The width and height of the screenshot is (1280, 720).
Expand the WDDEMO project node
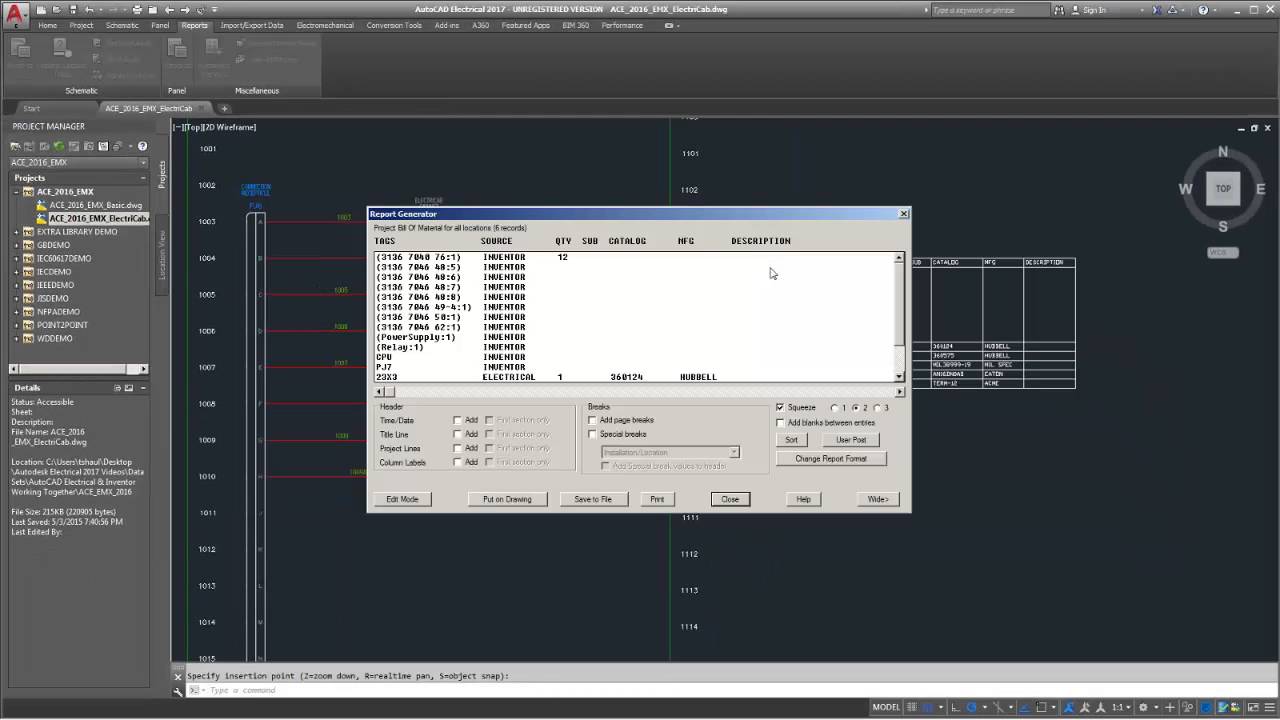click(x=16, y=338)
